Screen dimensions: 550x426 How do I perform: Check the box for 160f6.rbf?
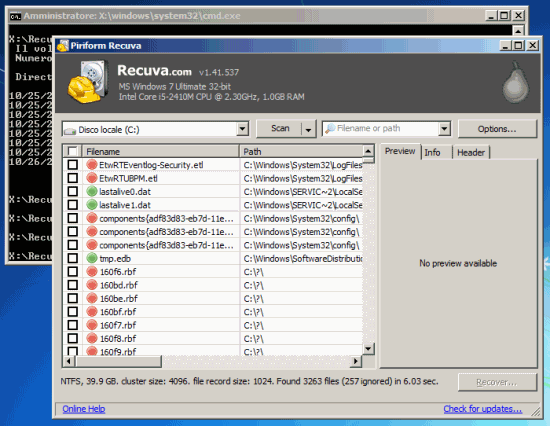pyautogui.click(x=73, y=272)
